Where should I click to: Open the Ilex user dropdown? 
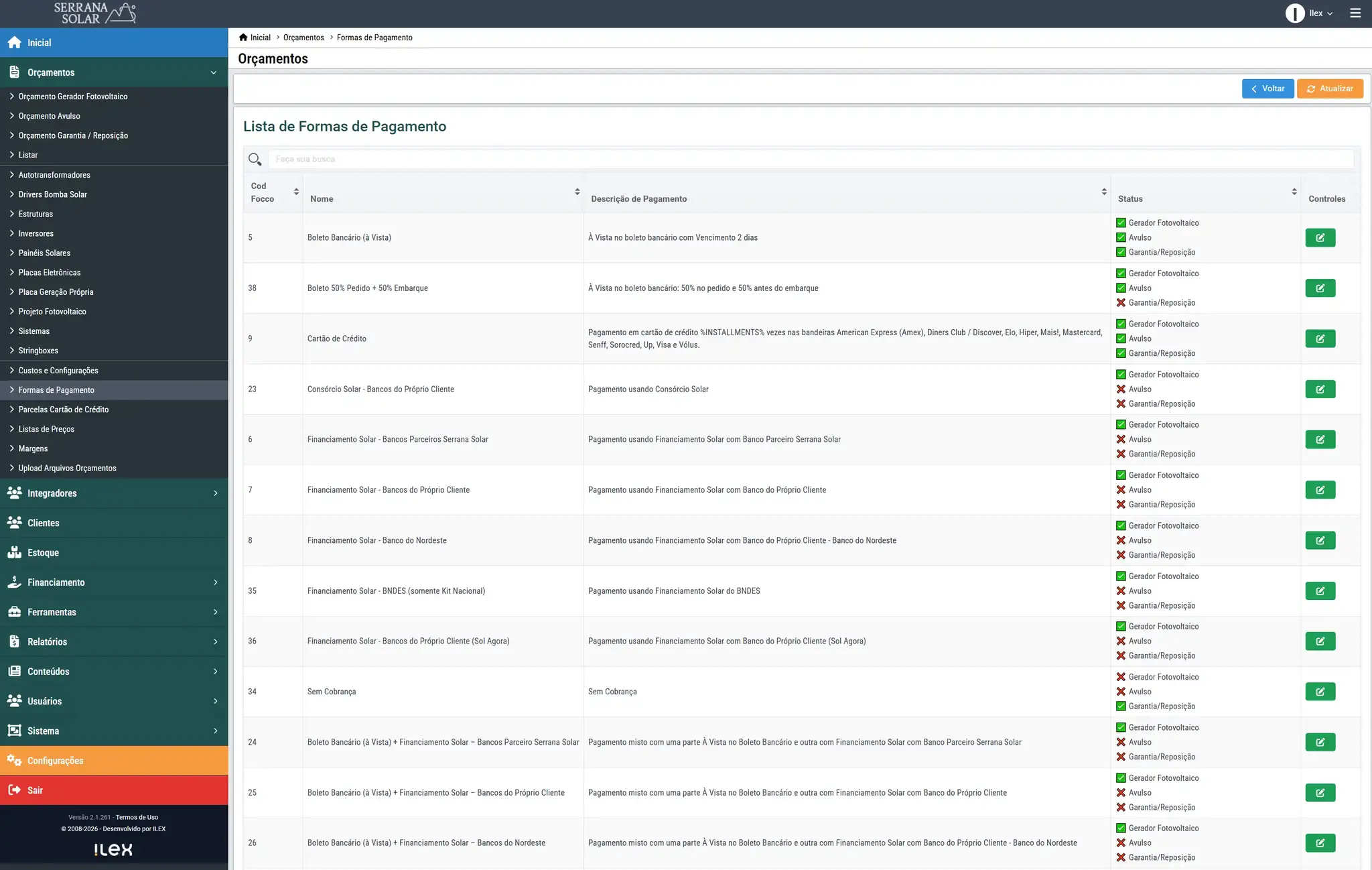pyautogui.click(x=1310, y=13)
